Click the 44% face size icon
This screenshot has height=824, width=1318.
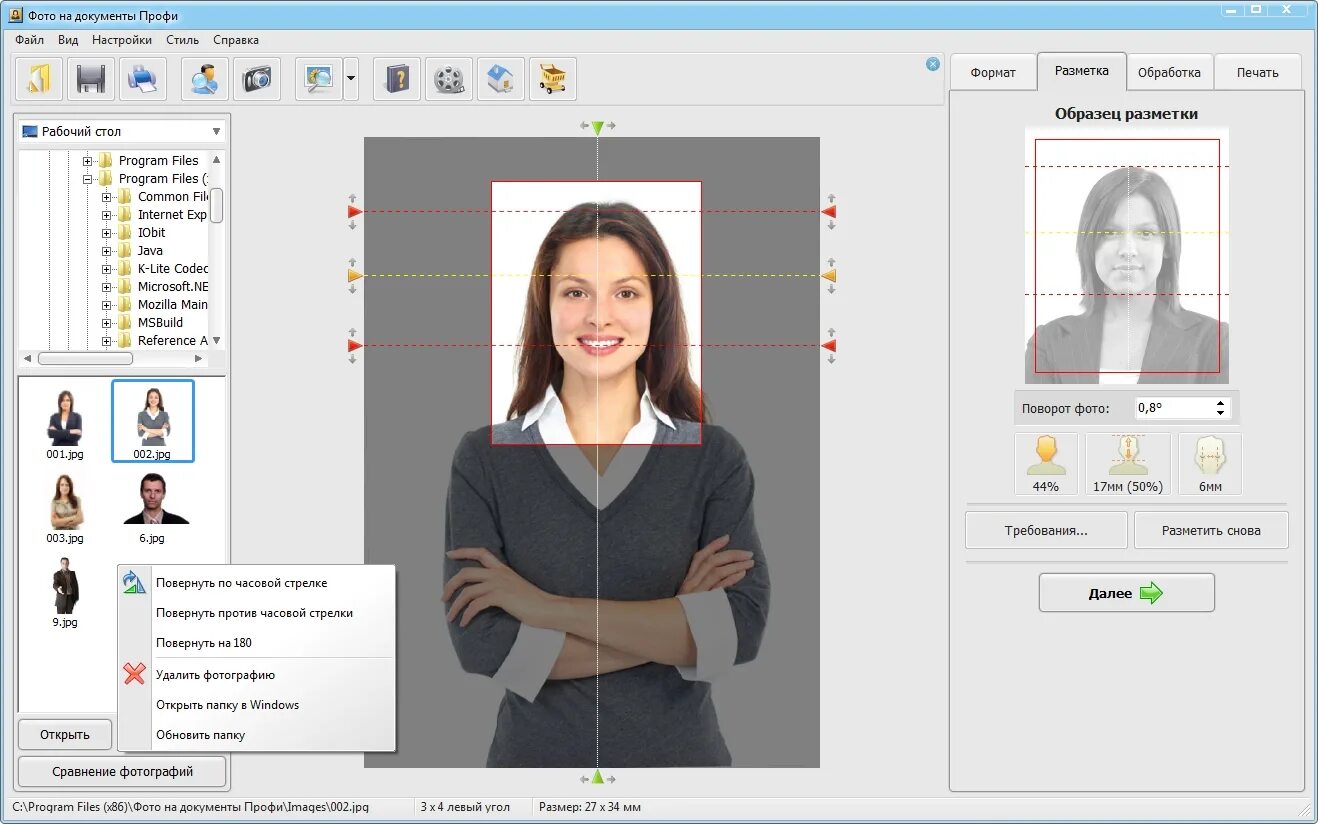tap(1046, 464)
